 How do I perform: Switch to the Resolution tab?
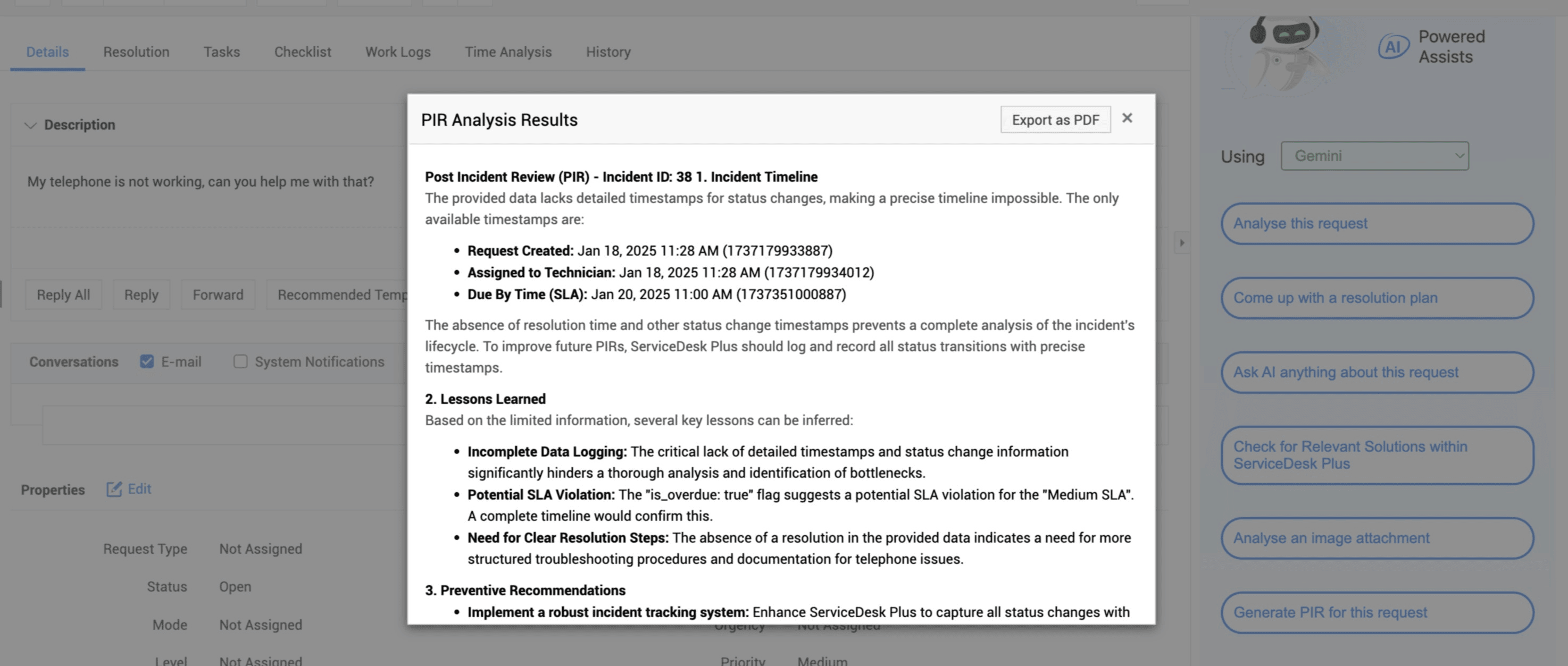pos(136,52)
